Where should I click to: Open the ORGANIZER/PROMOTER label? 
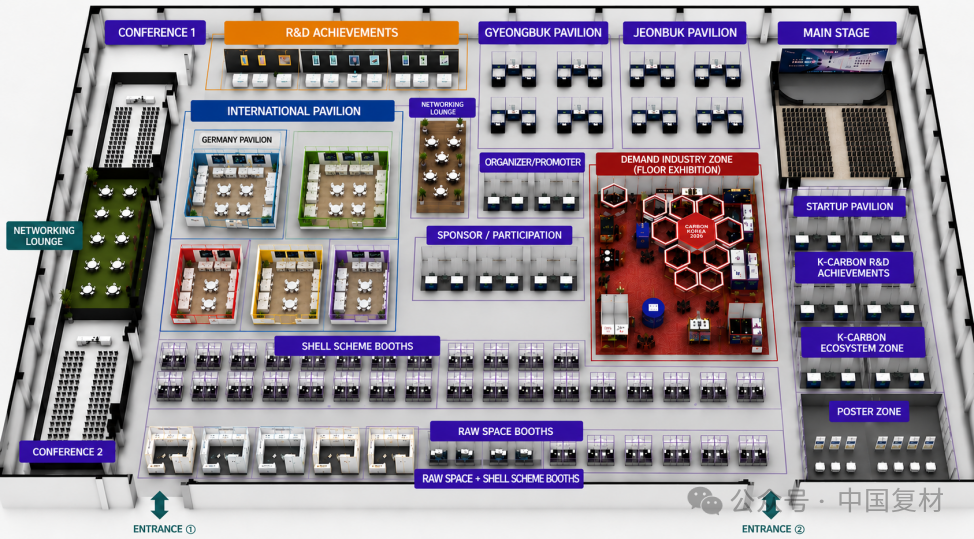pos(532,162)
